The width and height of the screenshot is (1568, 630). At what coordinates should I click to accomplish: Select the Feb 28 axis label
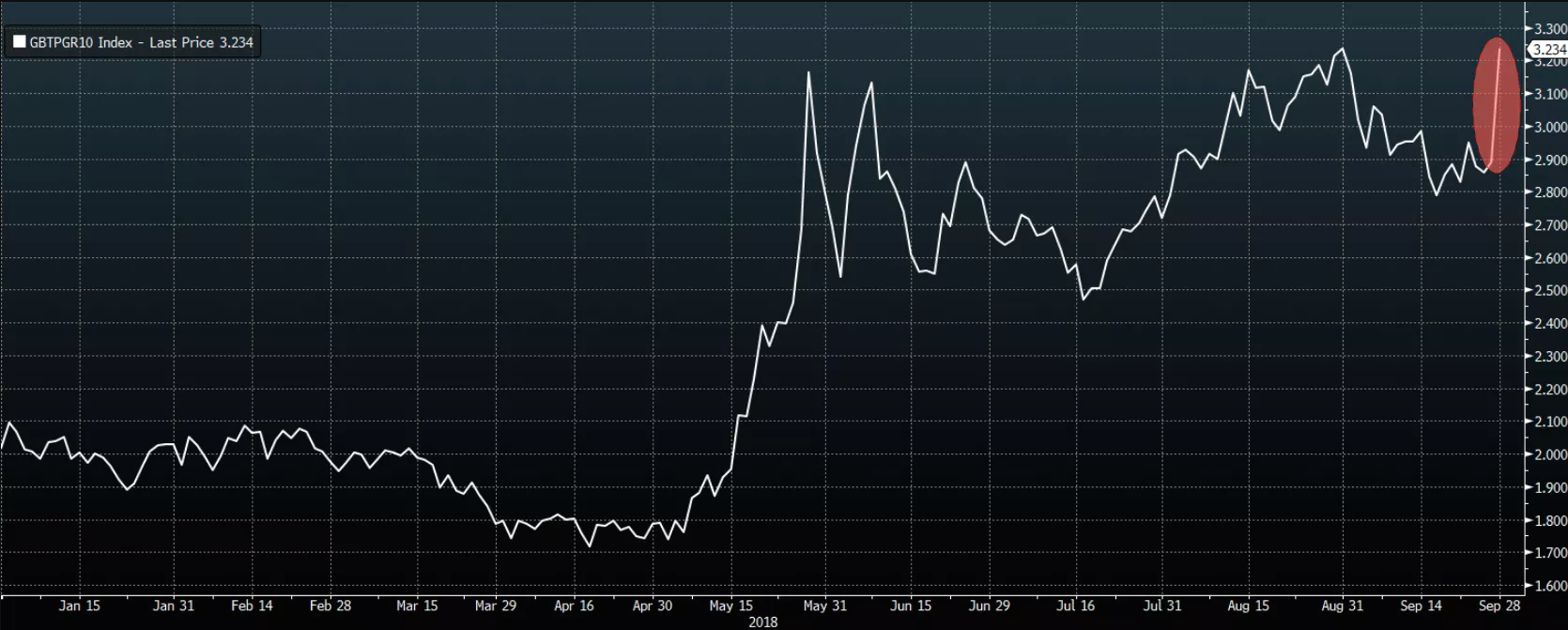click(x=331, y=606)
